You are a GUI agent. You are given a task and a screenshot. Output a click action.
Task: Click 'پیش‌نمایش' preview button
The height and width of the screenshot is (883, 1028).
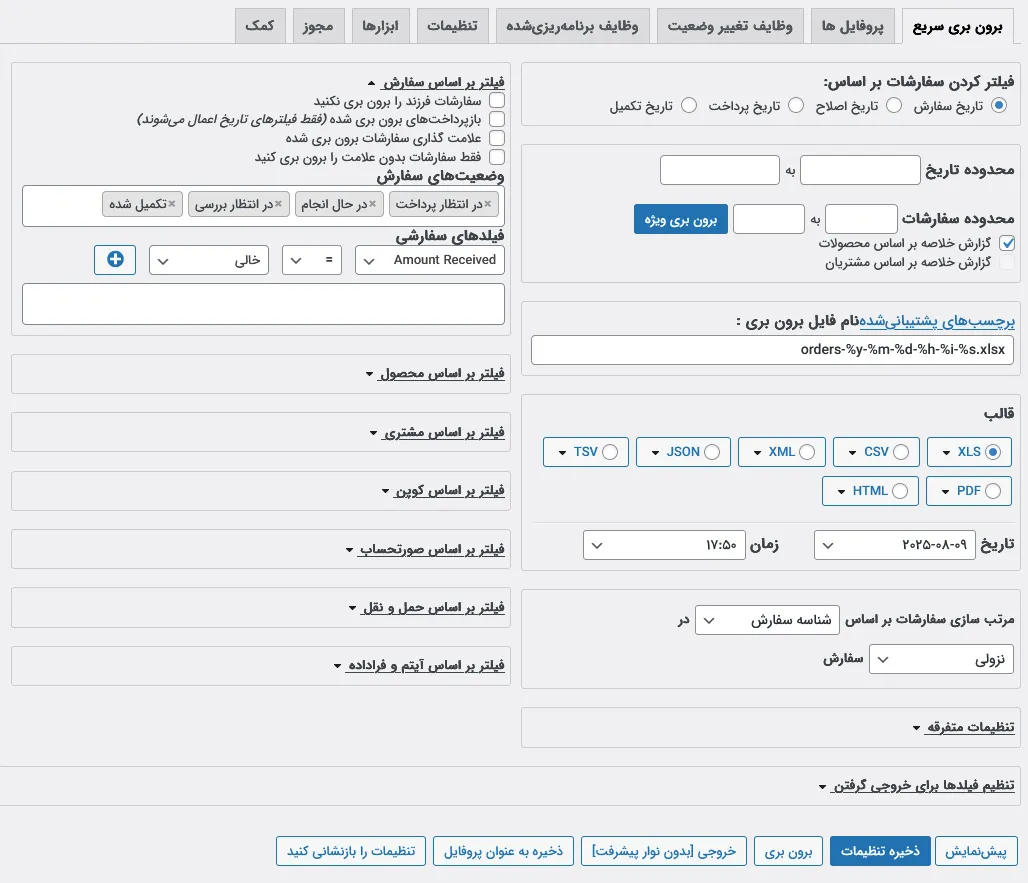click(976, 851)
